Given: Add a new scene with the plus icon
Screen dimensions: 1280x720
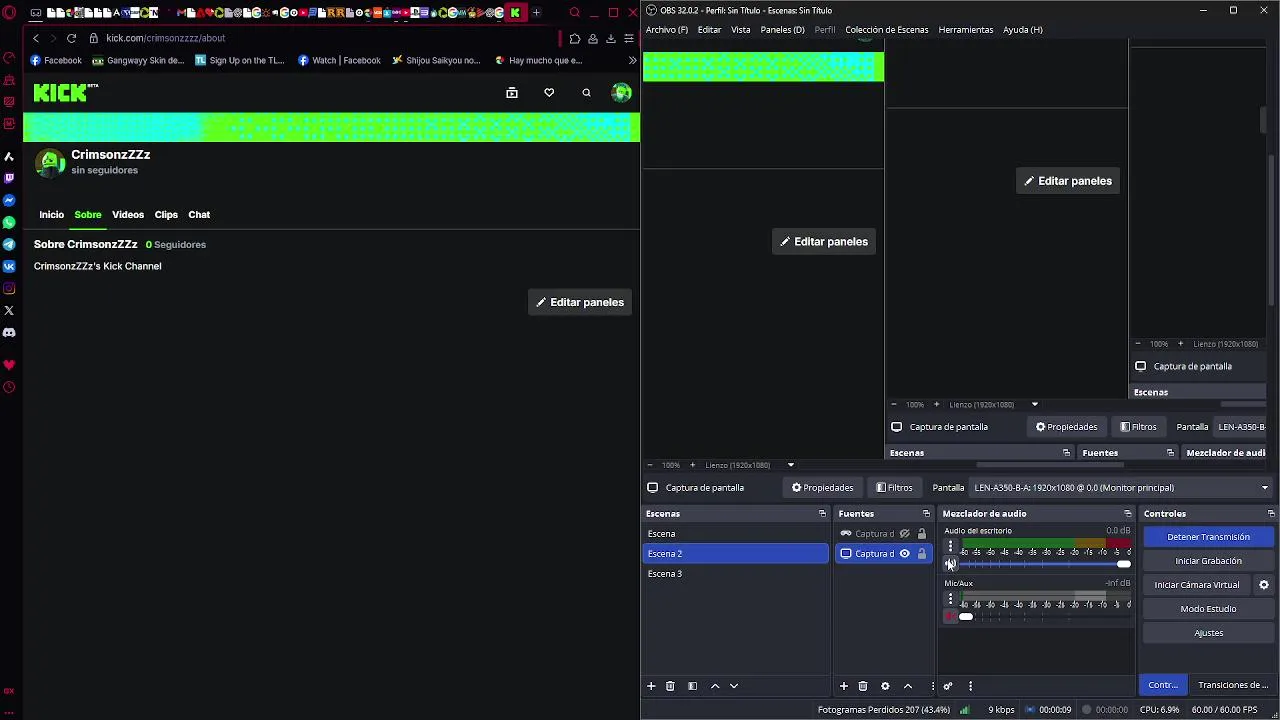Looking at the screenshot, I should [x=651, y=686].
